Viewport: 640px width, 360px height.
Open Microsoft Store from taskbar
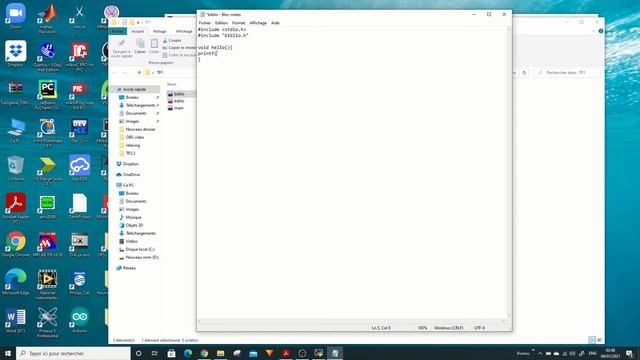tap(171, 353)
